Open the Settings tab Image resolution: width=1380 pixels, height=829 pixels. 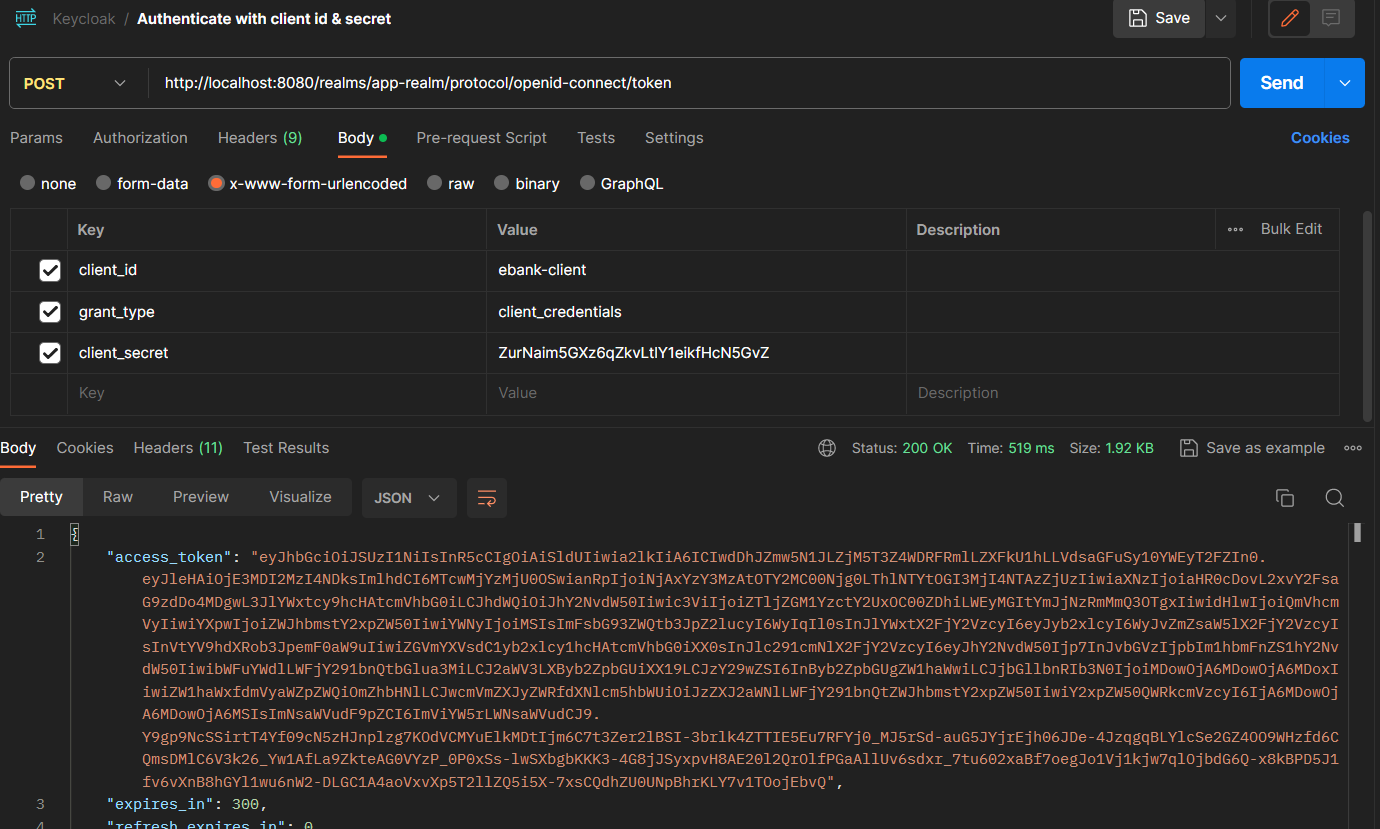tap(674, 138)
